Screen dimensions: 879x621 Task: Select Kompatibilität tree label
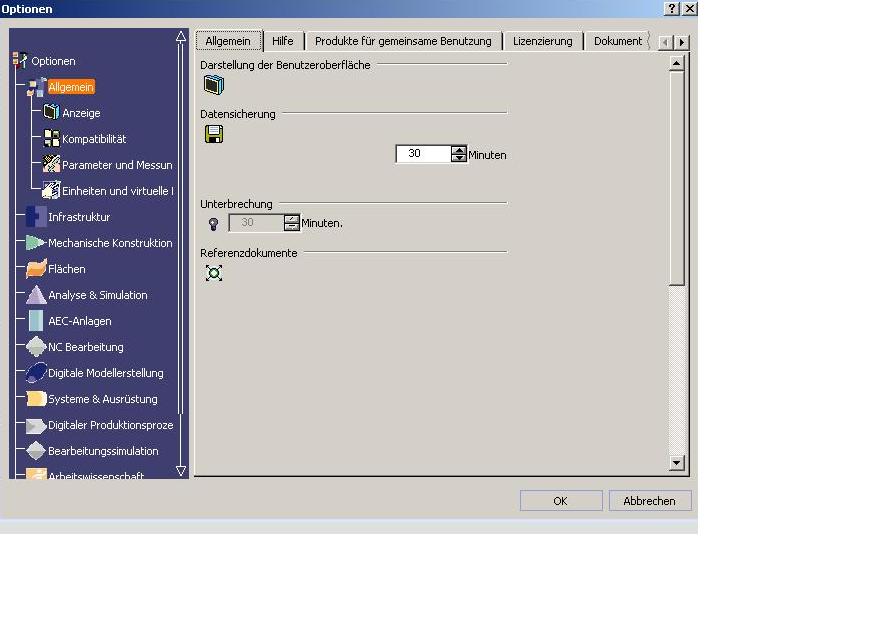point(94,138)
